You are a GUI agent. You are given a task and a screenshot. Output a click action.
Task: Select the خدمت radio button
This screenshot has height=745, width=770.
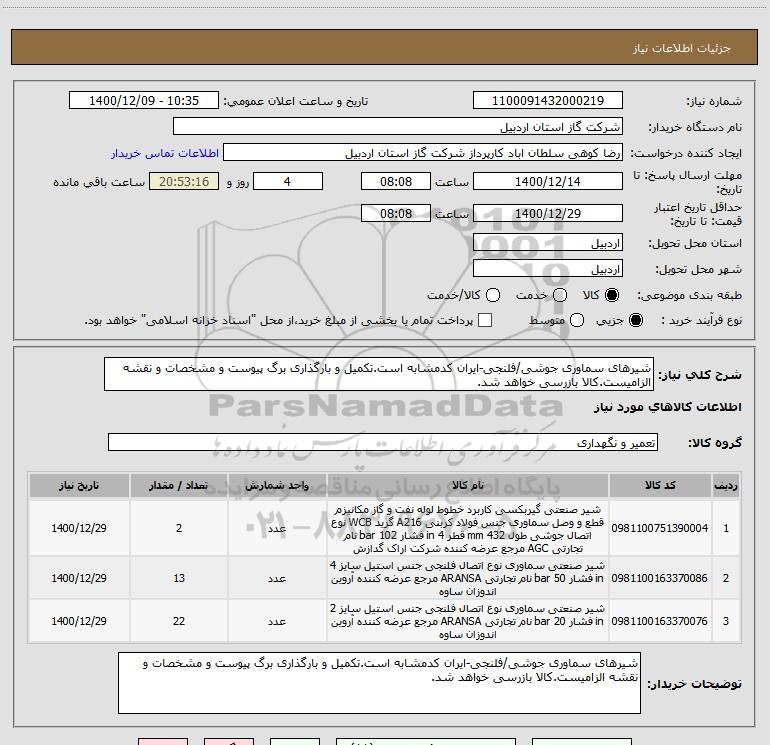pyautogui.click(x=560, y=295)
